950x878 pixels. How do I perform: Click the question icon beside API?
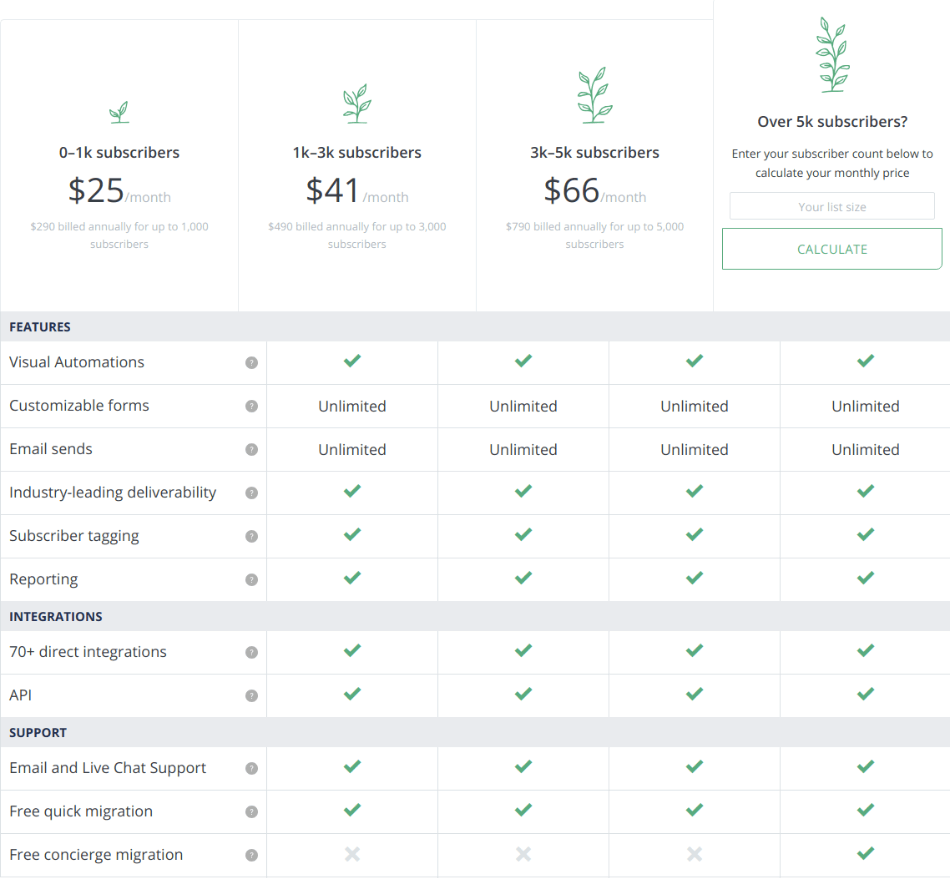[x=251, y=695]
